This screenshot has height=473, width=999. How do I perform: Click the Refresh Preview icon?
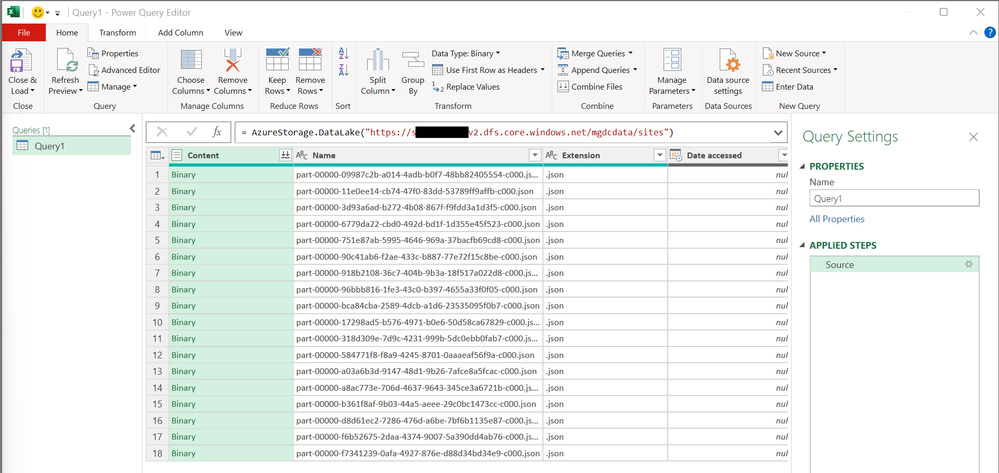coord(66,61)
